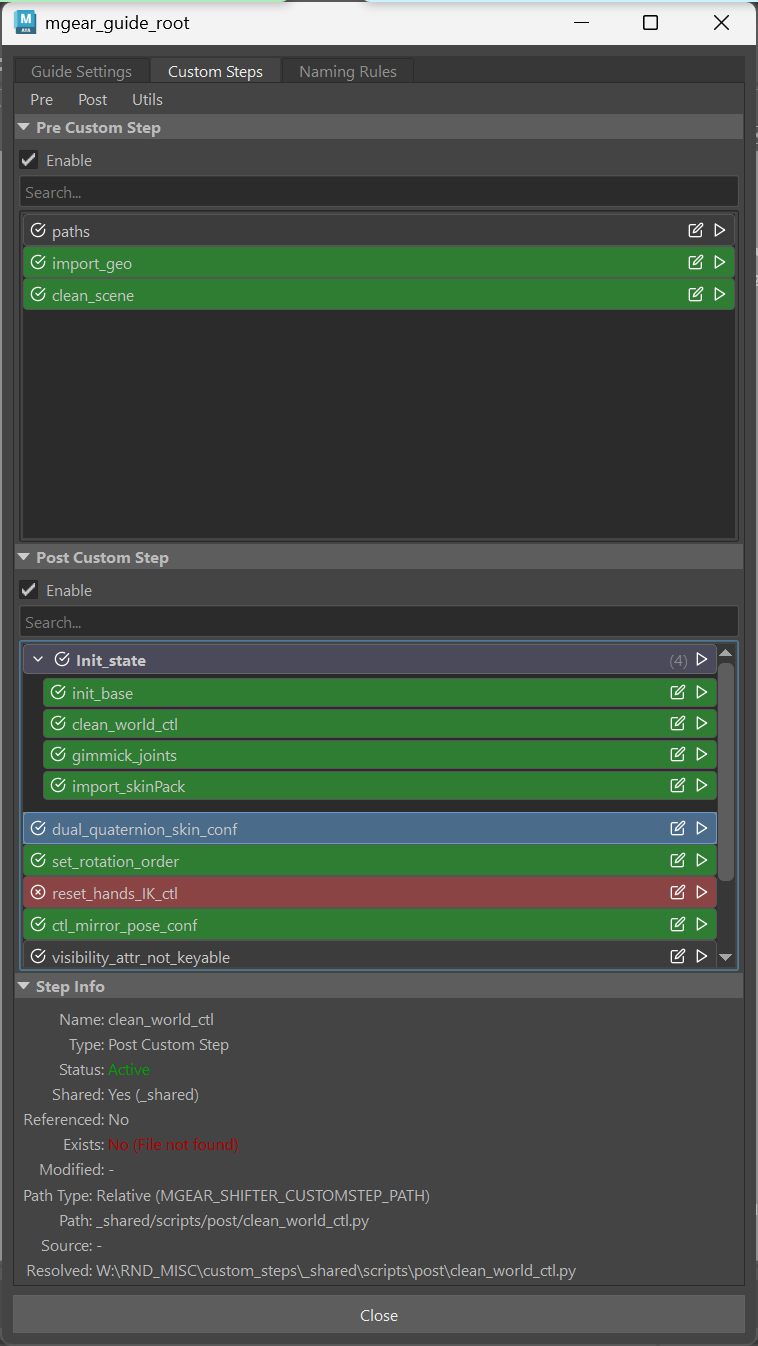The height and width of the screenshot is (1346, 758).
Task: Click the red 'No (File not found)' status text
Action: (173, 1144)
